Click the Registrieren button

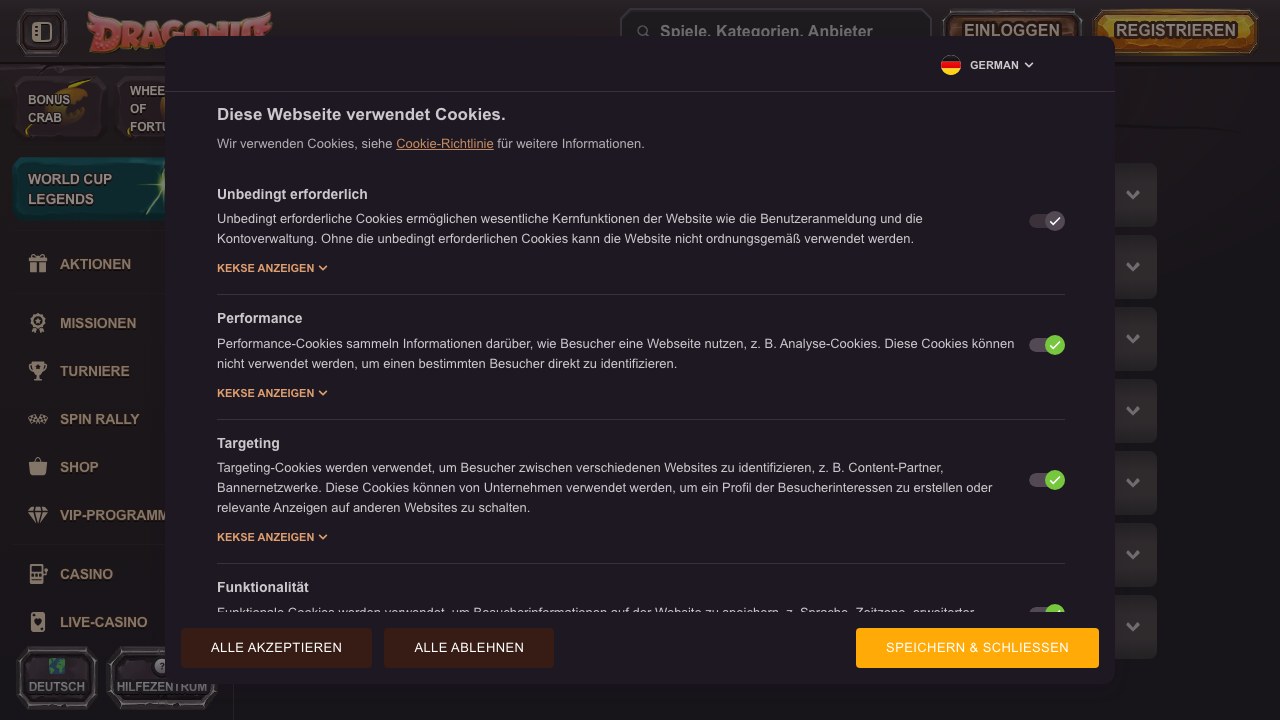pyautogui.click(x=1176, y=31)
